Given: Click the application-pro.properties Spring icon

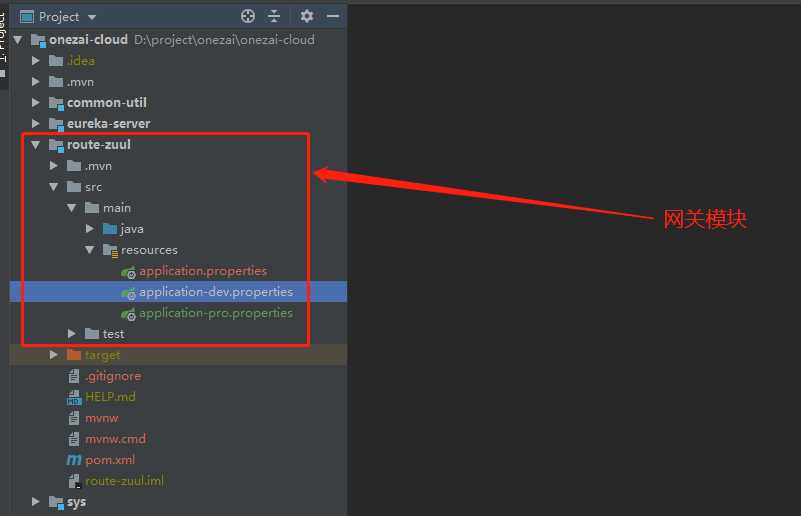Looking at the screenshot, I should click(x=128, y=314).
